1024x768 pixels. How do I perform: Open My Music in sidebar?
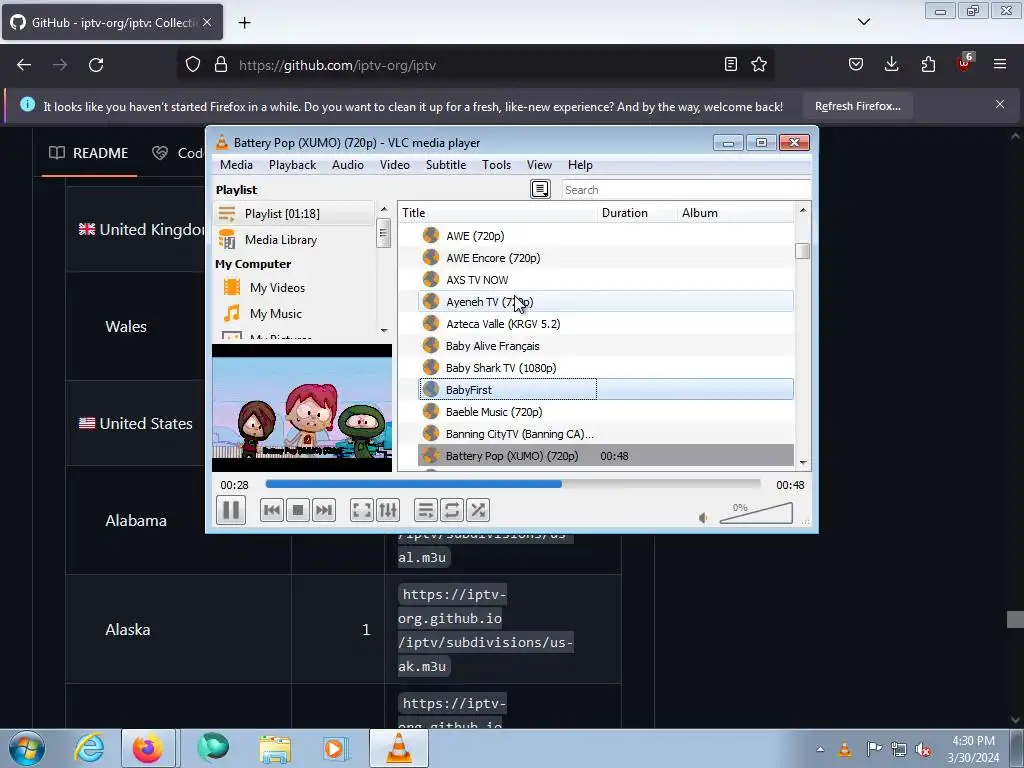276,313
